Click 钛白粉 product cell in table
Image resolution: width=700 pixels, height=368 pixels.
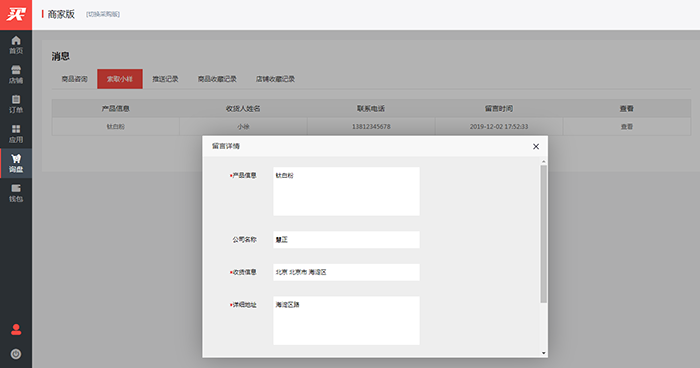pyautogui.click(x=116, y=127)
